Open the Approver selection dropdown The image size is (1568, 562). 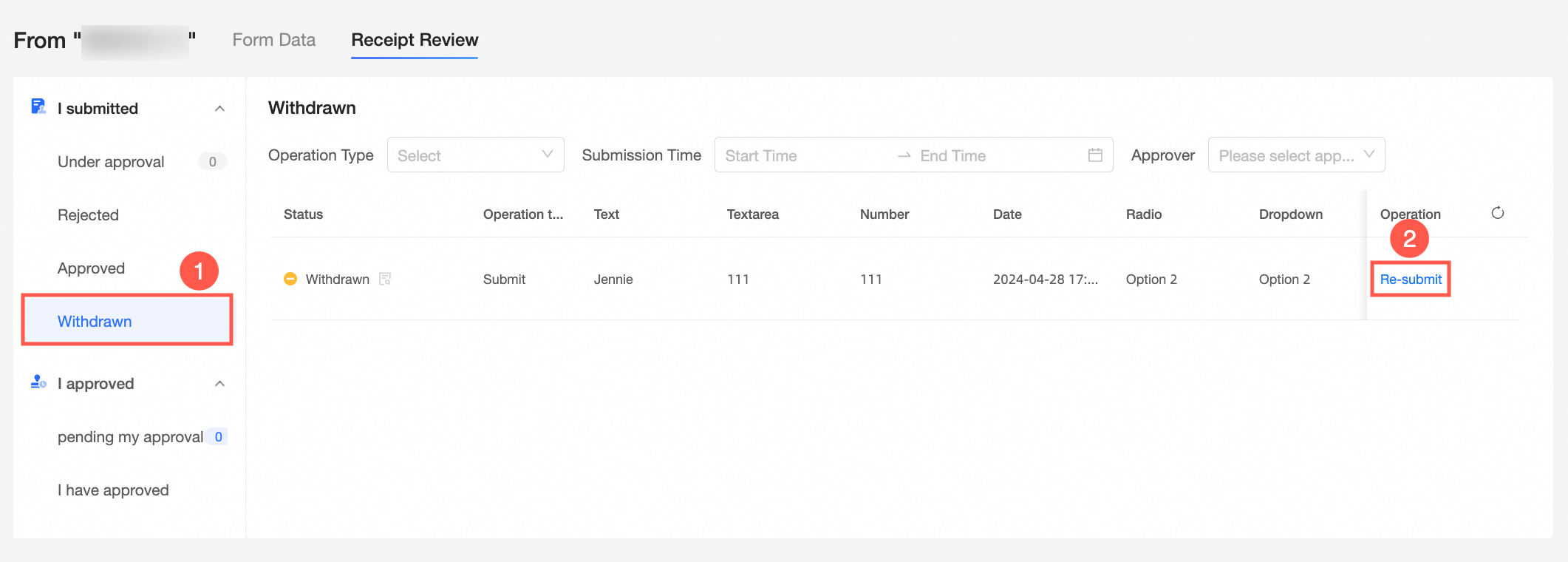(x=1296, y=155)
